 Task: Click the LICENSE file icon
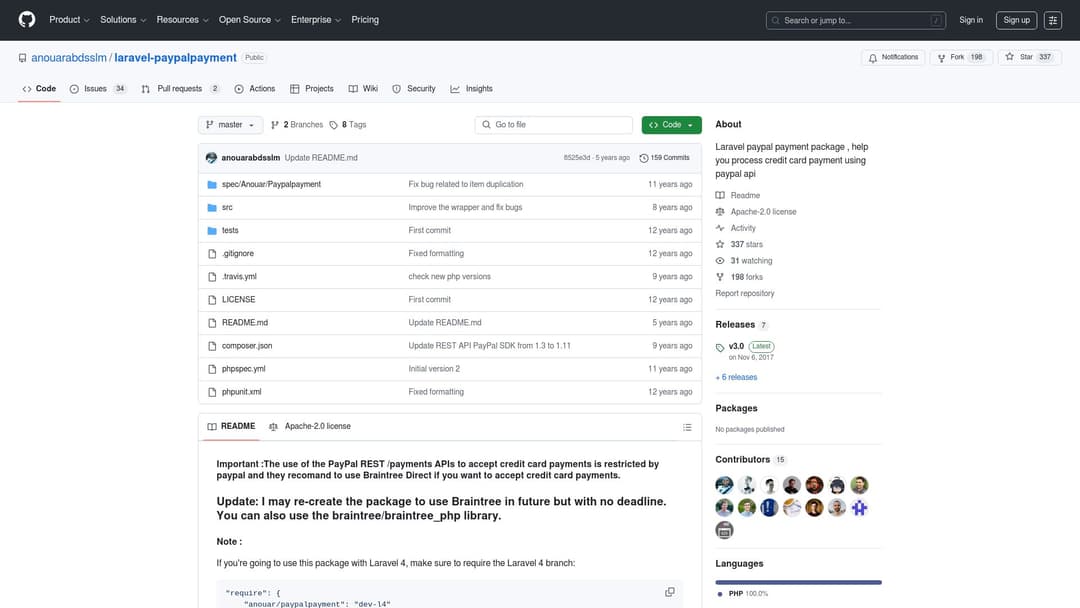coord(212,300)
